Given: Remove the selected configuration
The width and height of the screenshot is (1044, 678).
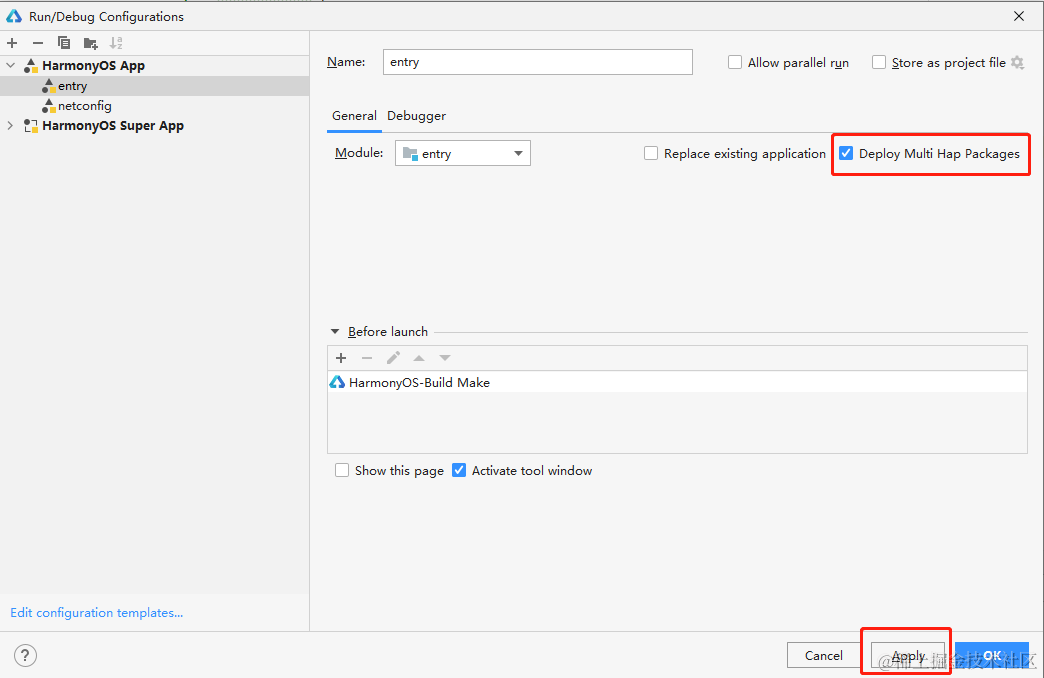Looking at the screenshot, I should point(38,43).
